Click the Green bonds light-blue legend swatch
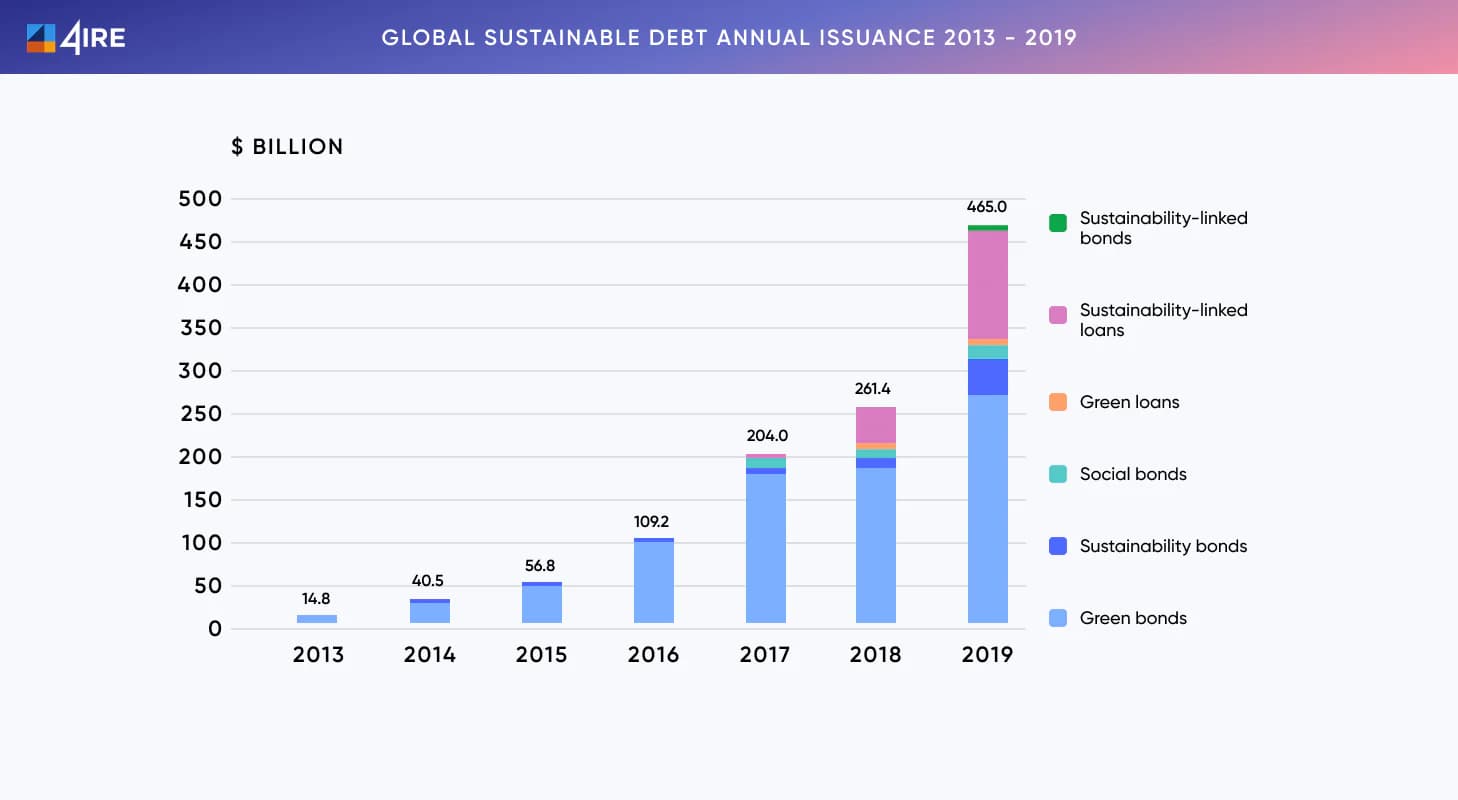This screenshot has width=1458, height=800. 1058,618
